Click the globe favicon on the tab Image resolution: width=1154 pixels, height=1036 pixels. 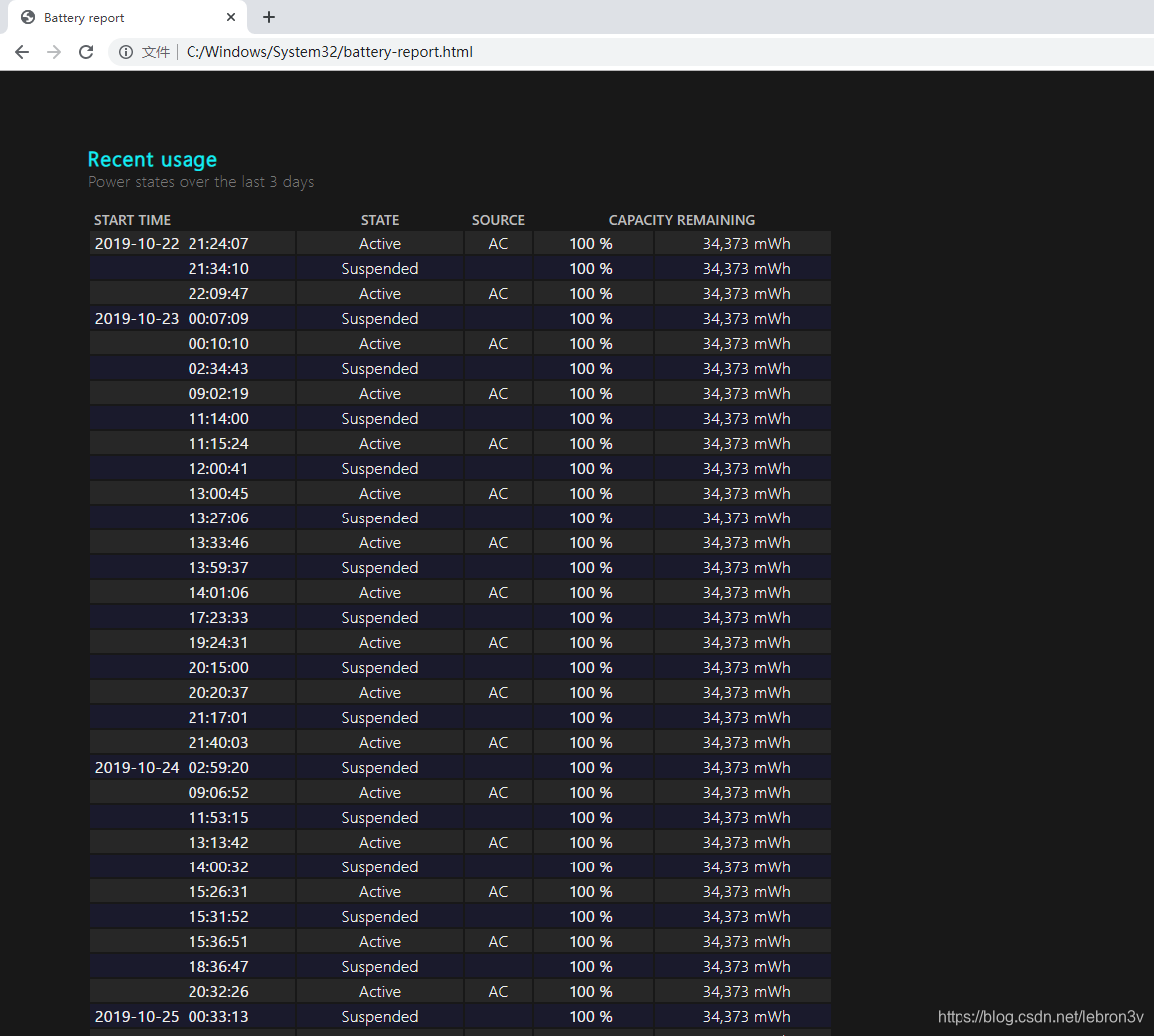[28, 17]
